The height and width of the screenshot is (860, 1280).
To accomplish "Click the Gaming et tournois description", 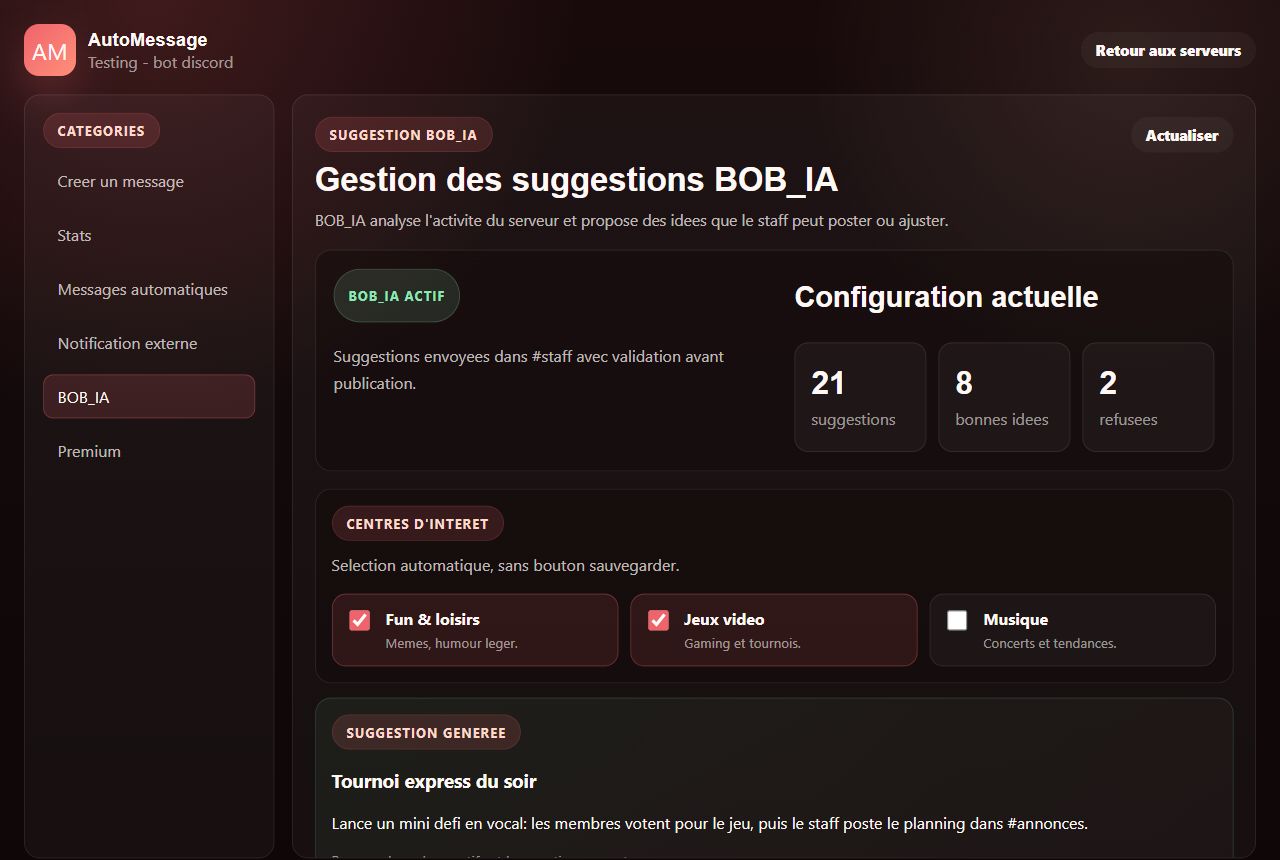I will (x=742, y=644).
